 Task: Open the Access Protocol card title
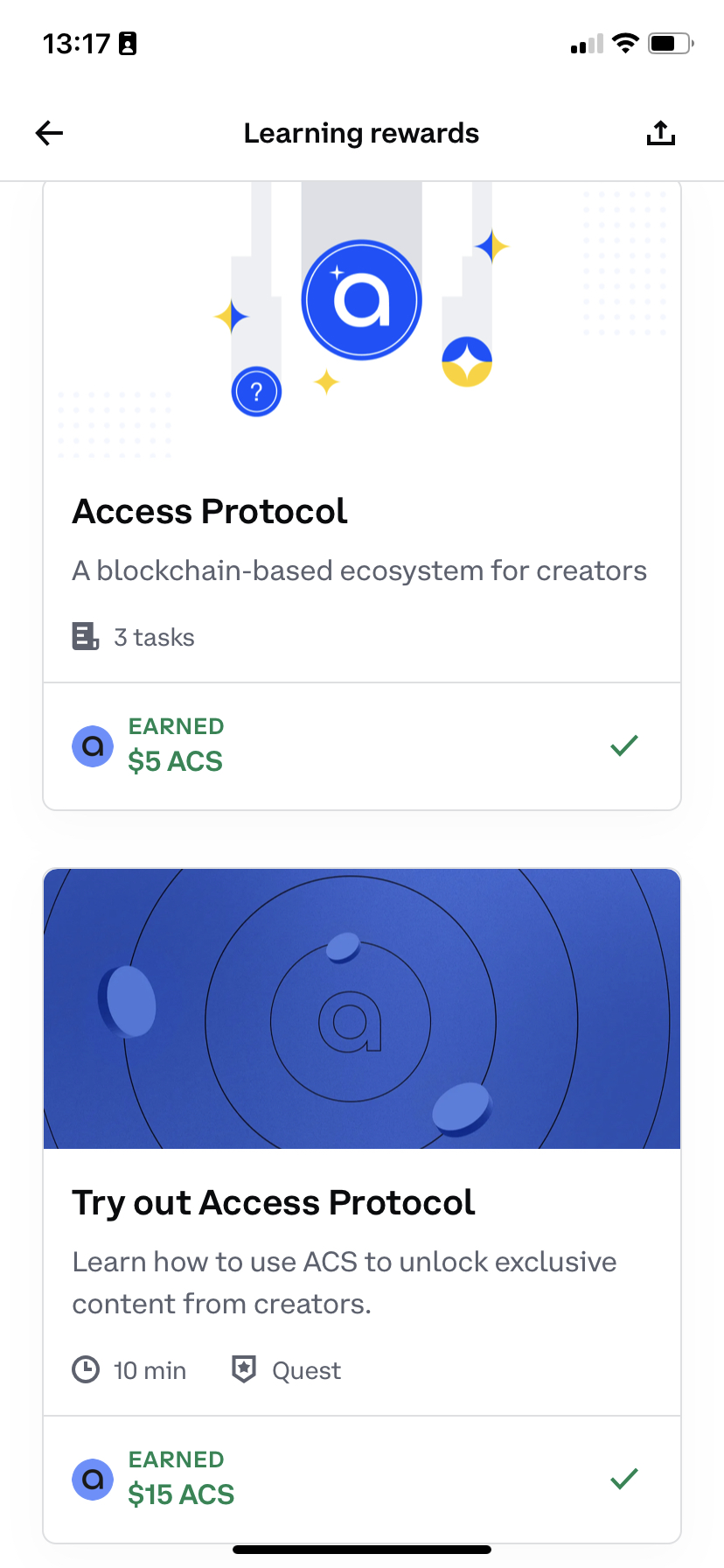(x=210, y=512)
